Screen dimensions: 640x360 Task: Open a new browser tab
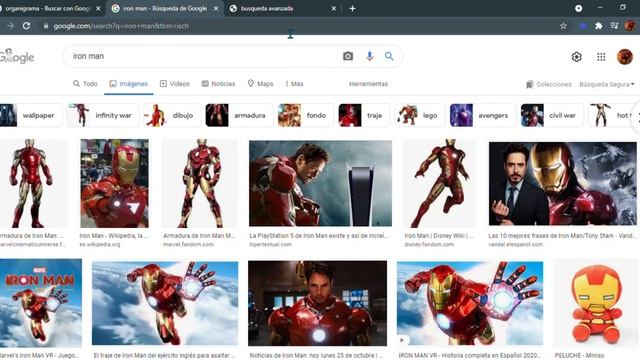[352, 8]
